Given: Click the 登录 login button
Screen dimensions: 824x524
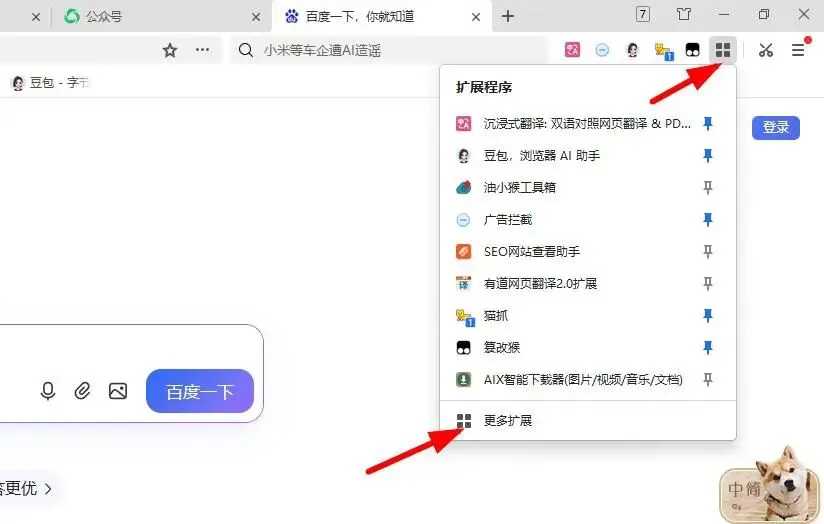Looking at the screenshot, I should [x=776, y=127].
